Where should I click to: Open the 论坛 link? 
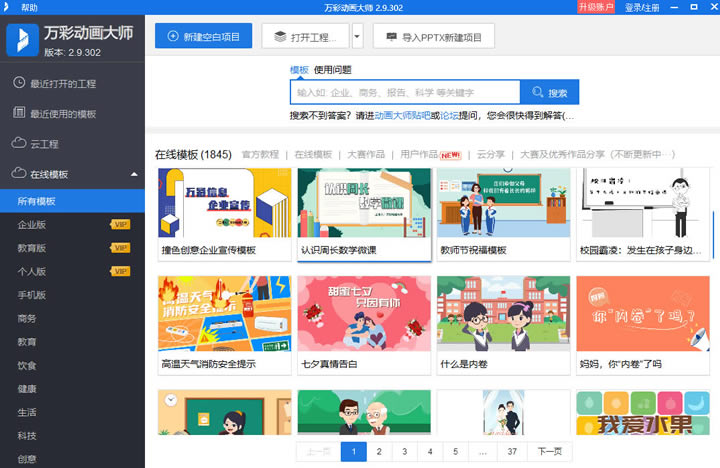[449, 116]
